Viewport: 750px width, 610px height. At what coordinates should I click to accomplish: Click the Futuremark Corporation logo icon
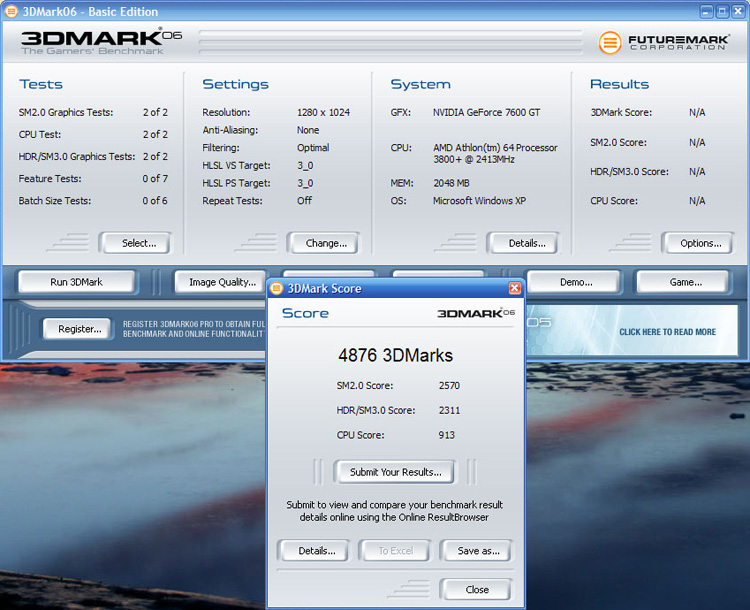[x=610, y=43]
